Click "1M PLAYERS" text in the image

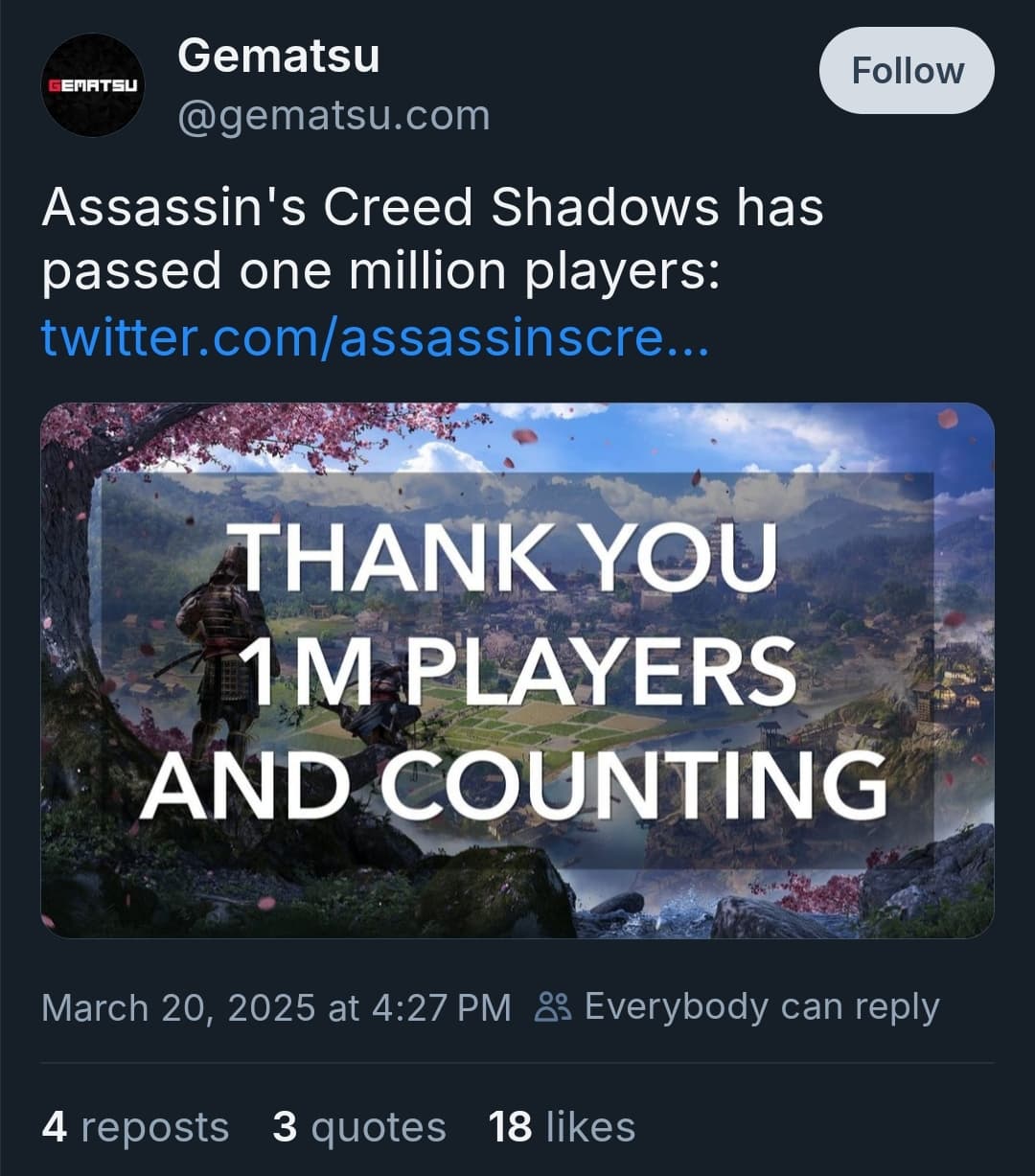pos(517,672)
